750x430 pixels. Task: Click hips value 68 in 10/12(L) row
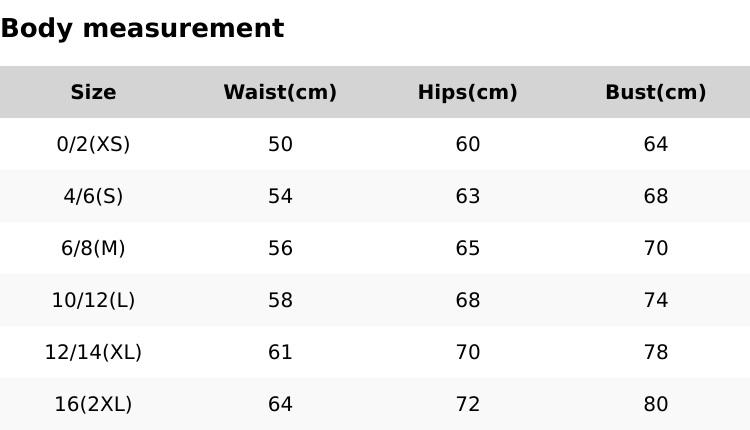tap(467, 301)
